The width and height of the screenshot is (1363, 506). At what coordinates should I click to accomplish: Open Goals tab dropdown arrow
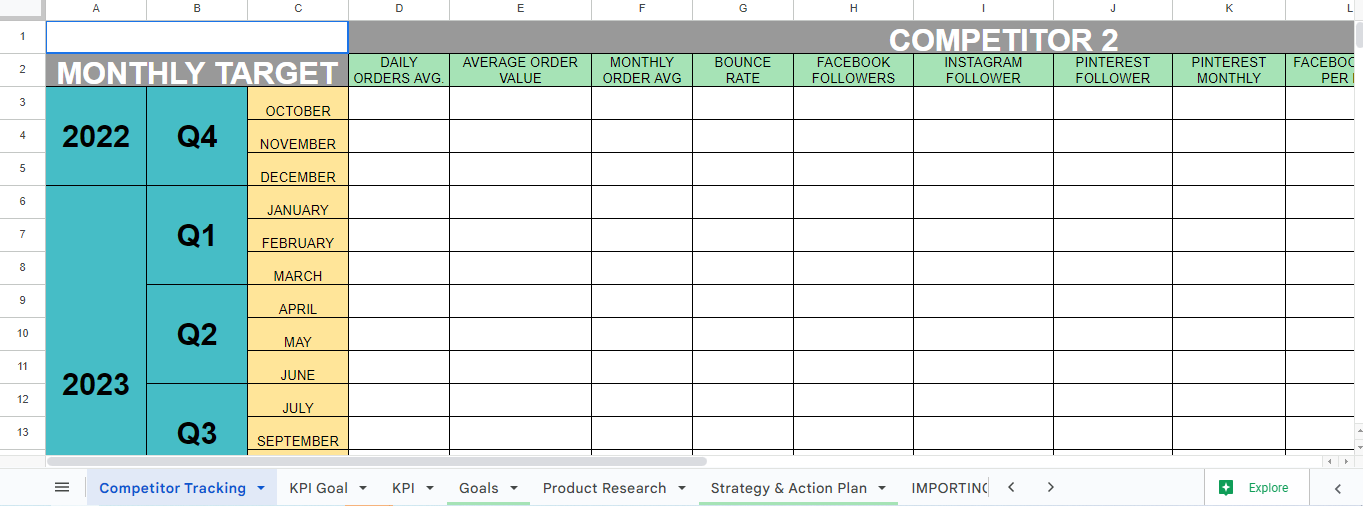click(x=514, y=488)
